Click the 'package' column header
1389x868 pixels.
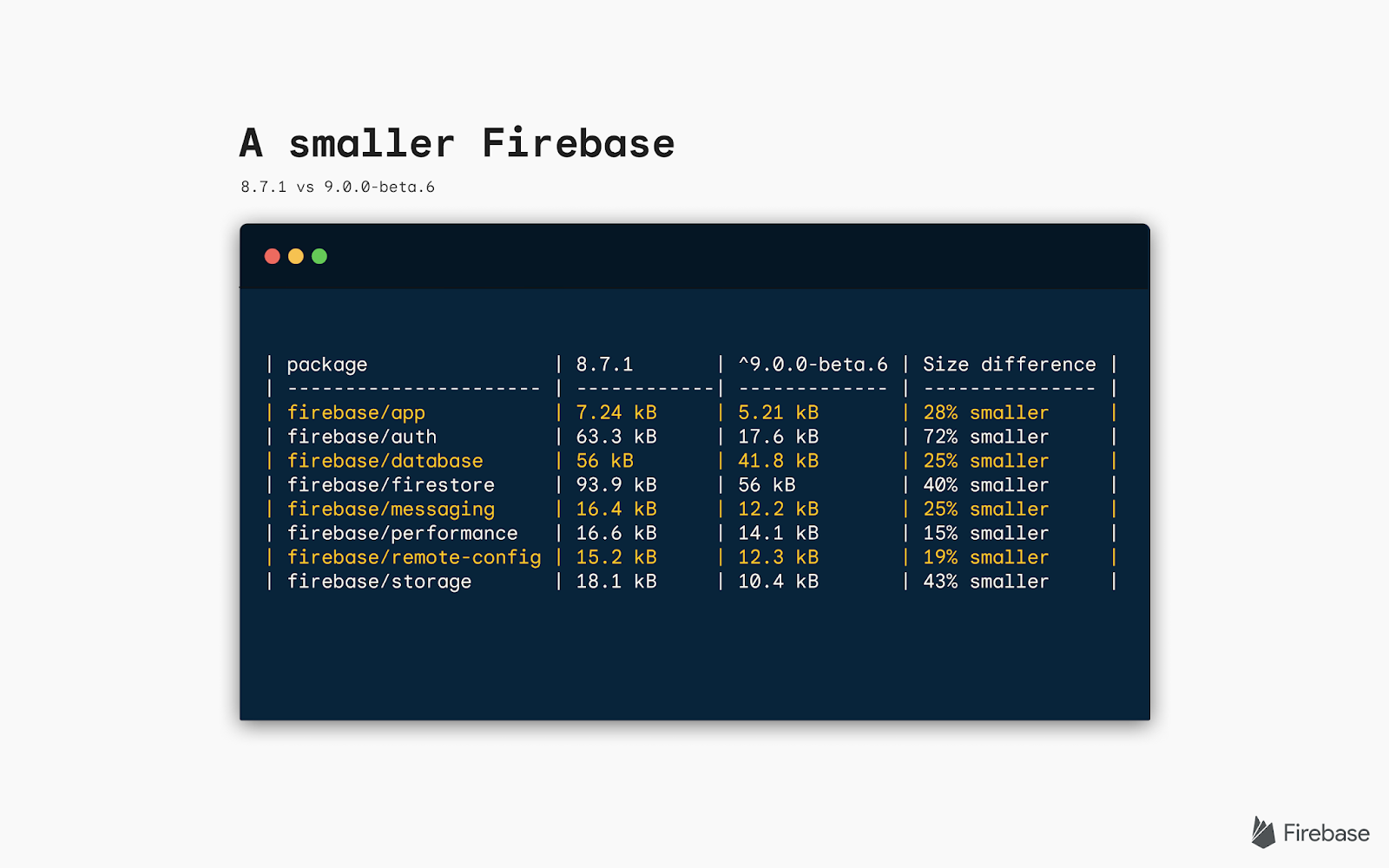click(x=327, y=365)
